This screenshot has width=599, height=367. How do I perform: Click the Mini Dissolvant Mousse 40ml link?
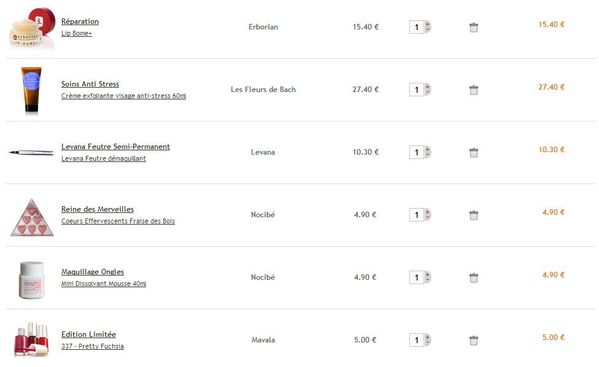tap(104, 284)
